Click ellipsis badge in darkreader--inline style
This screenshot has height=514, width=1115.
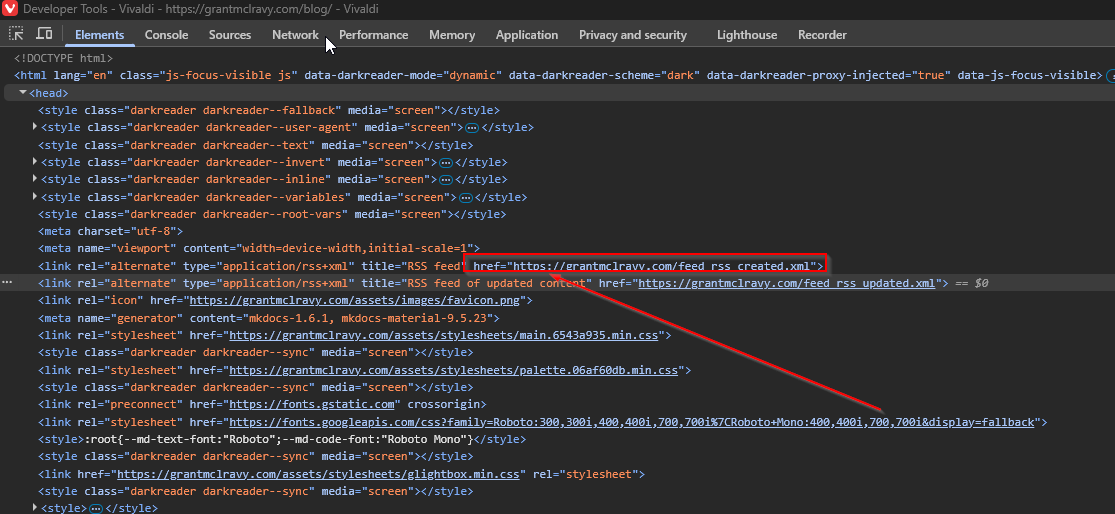pyautogui.click(x=446, y=180)
